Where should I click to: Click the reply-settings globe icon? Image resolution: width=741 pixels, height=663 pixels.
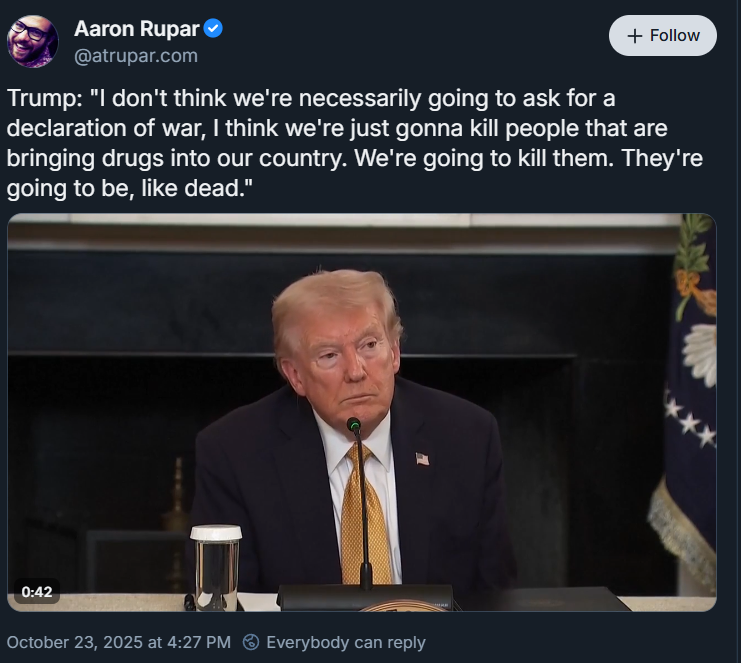pyautogui.click(x=250, y=642)
